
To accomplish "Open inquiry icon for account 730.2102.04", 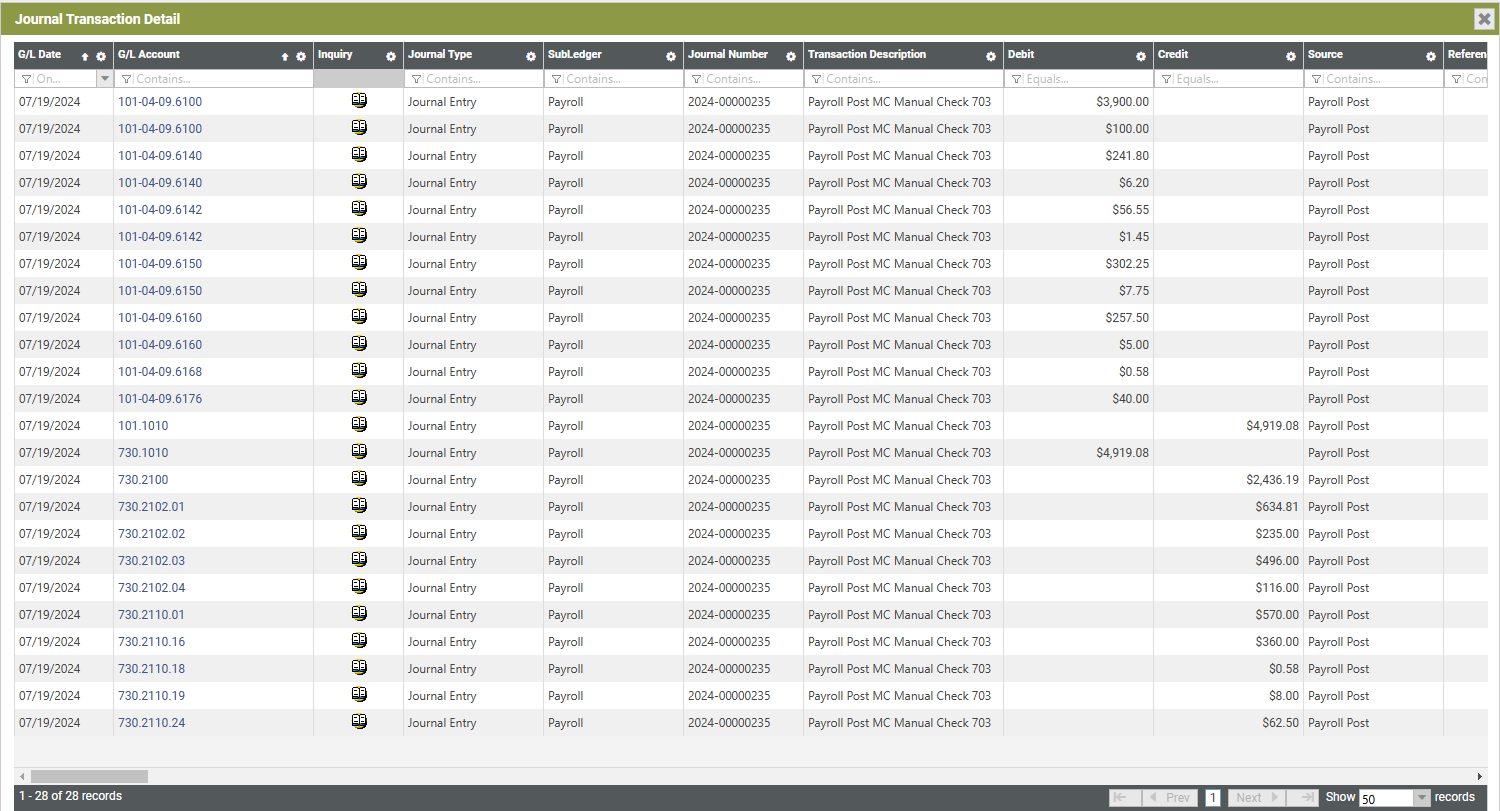I will tap(359, 586).
